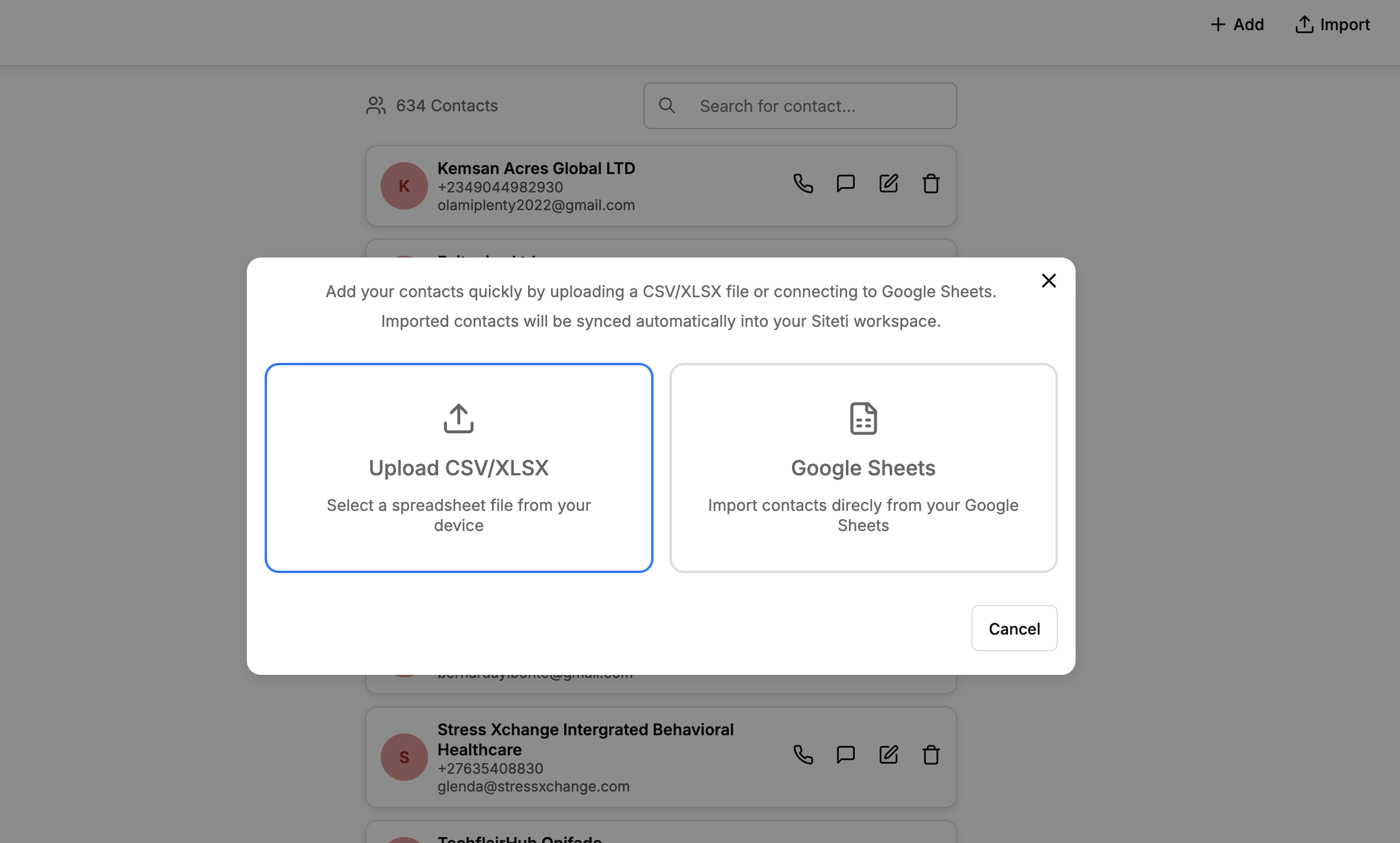The image size is (1400, 843).
Task: Select the Upload CSV/XLSX import option
Action: click(x=458, y=468)
